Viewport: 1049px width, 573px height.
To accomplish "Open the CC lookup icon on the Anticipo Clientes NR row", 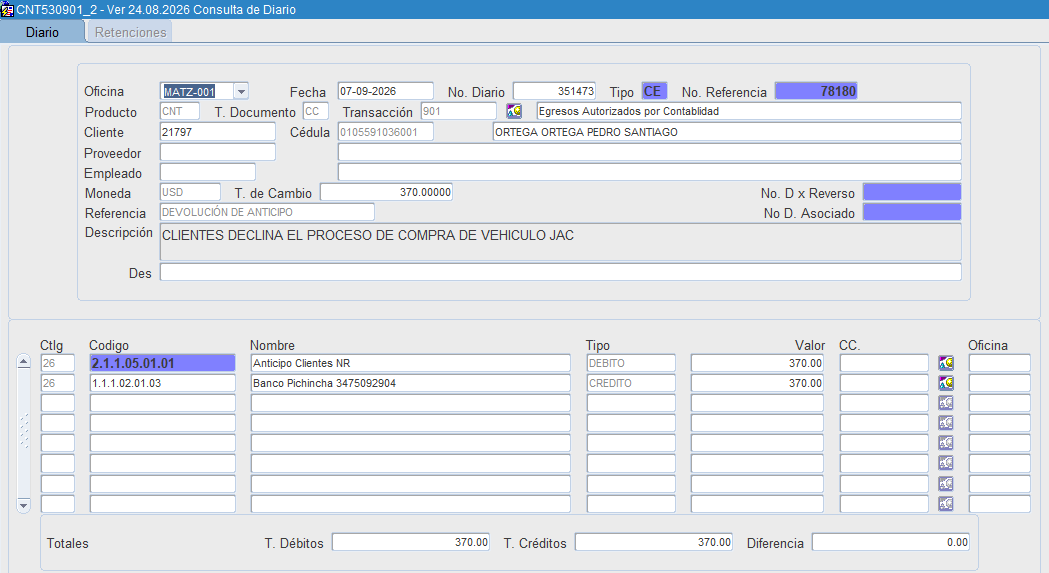I will [946, 363].
